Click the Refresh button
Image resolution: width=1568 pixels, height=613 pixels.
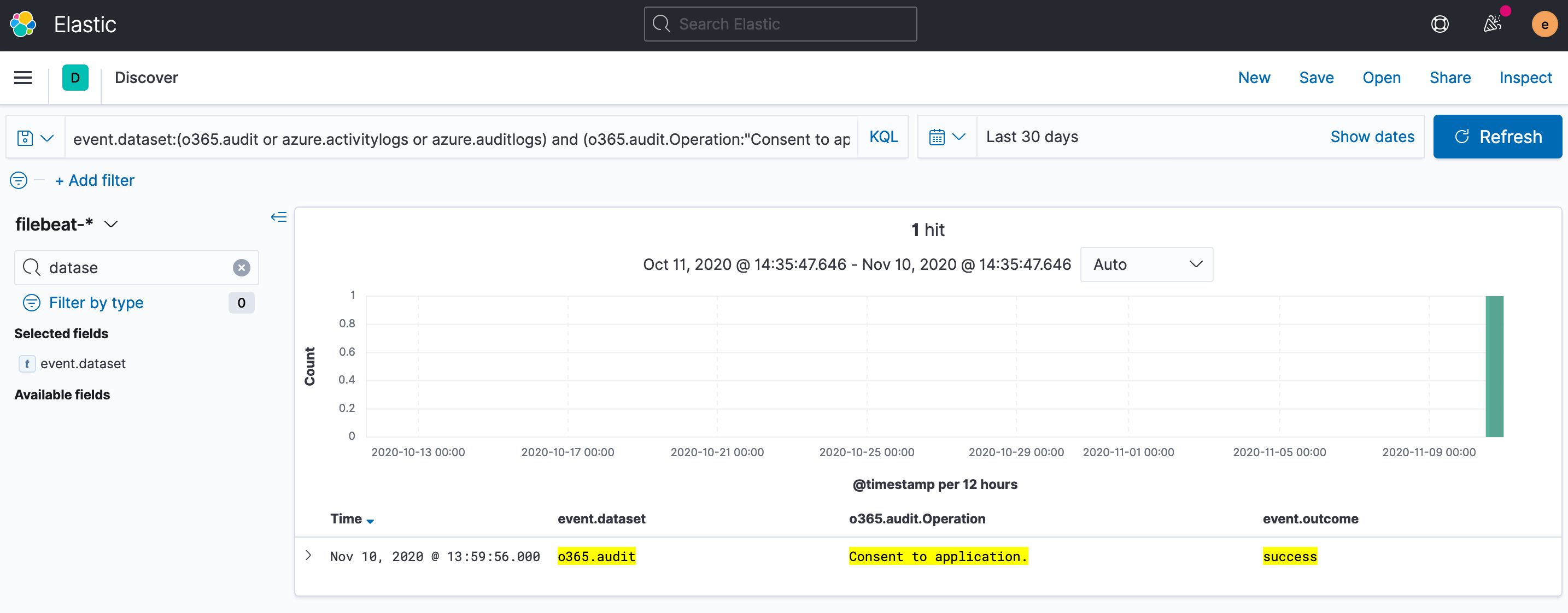coord(1497,136)
